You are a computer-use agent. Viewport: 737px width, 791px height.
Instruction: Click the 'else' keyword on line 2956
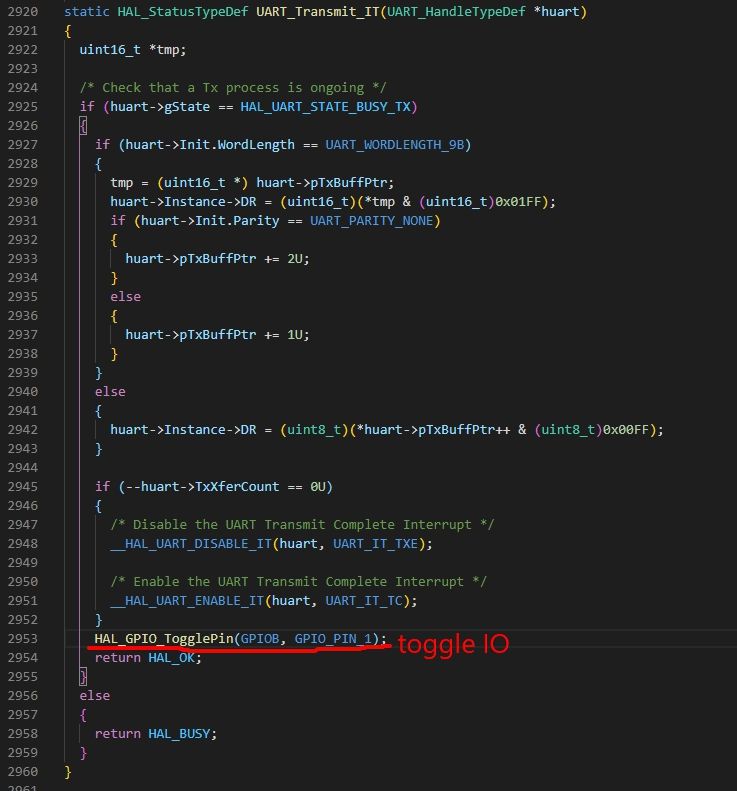[95, 696]
